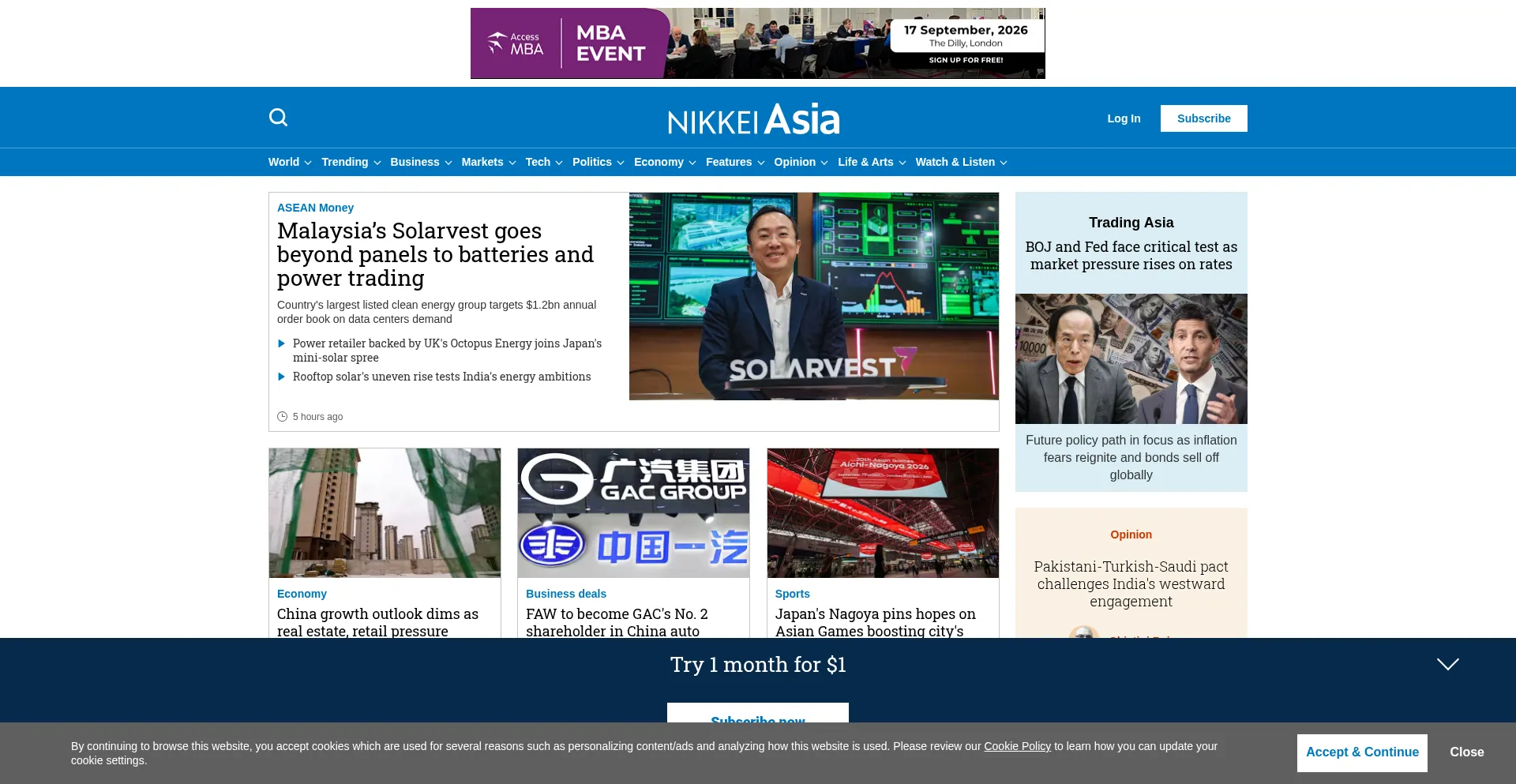Open the Rooftop solar India story
Screen dimensions: 1516x784
[x=441, y=377]
